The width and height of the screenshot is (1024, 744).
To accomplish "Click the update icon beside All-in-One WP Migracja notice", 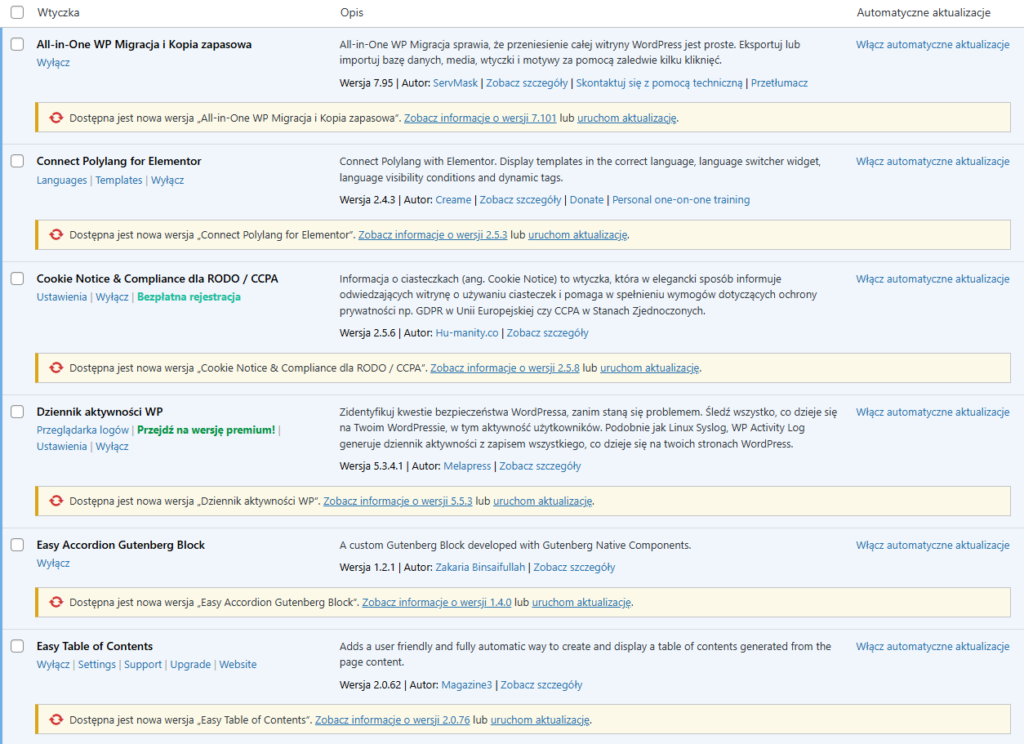I will coord(56,117).
